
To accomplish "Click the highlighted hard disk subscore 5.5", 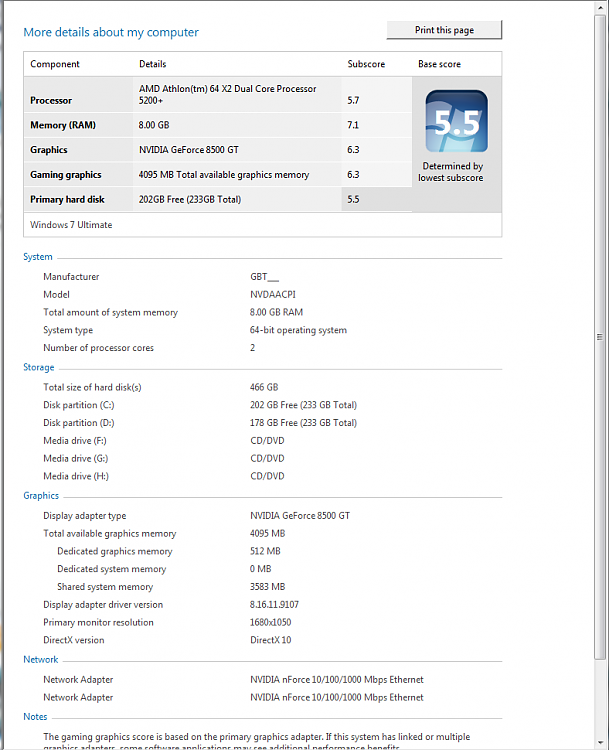I will (x=353, y=199).
